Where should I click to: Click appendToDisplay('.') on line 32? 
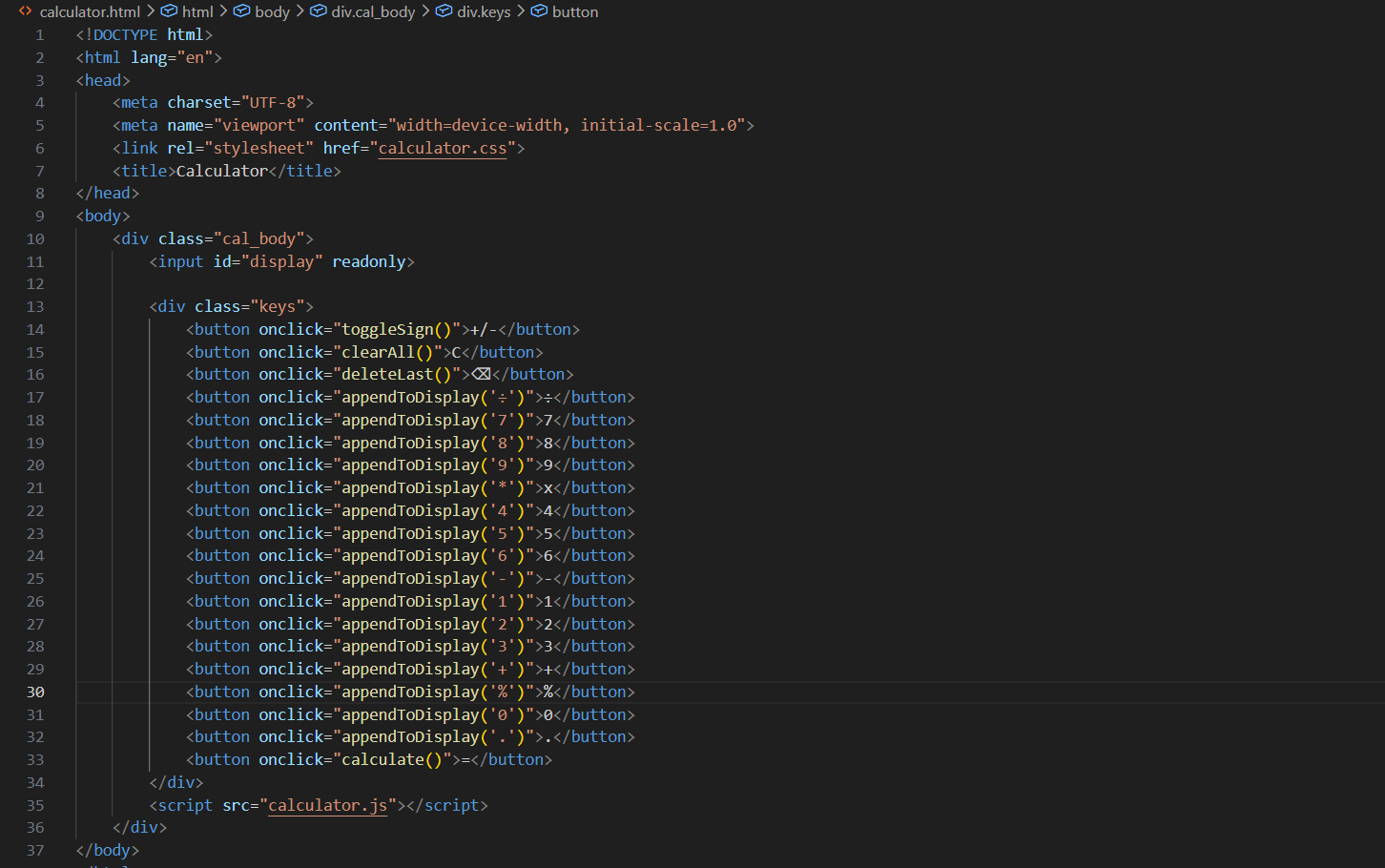433,736
